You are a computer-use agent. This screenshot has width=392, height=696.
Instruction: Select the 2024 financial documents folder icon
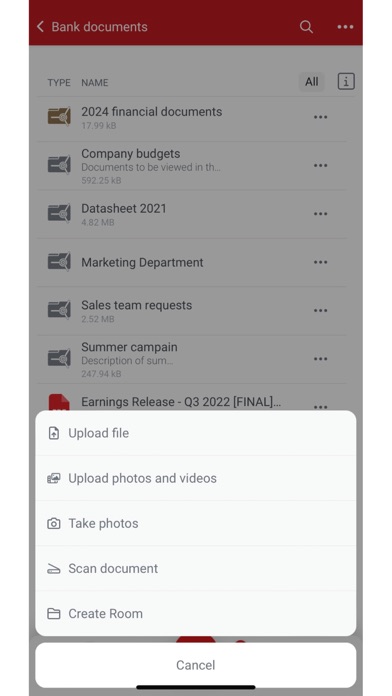[x=59, y=117]
